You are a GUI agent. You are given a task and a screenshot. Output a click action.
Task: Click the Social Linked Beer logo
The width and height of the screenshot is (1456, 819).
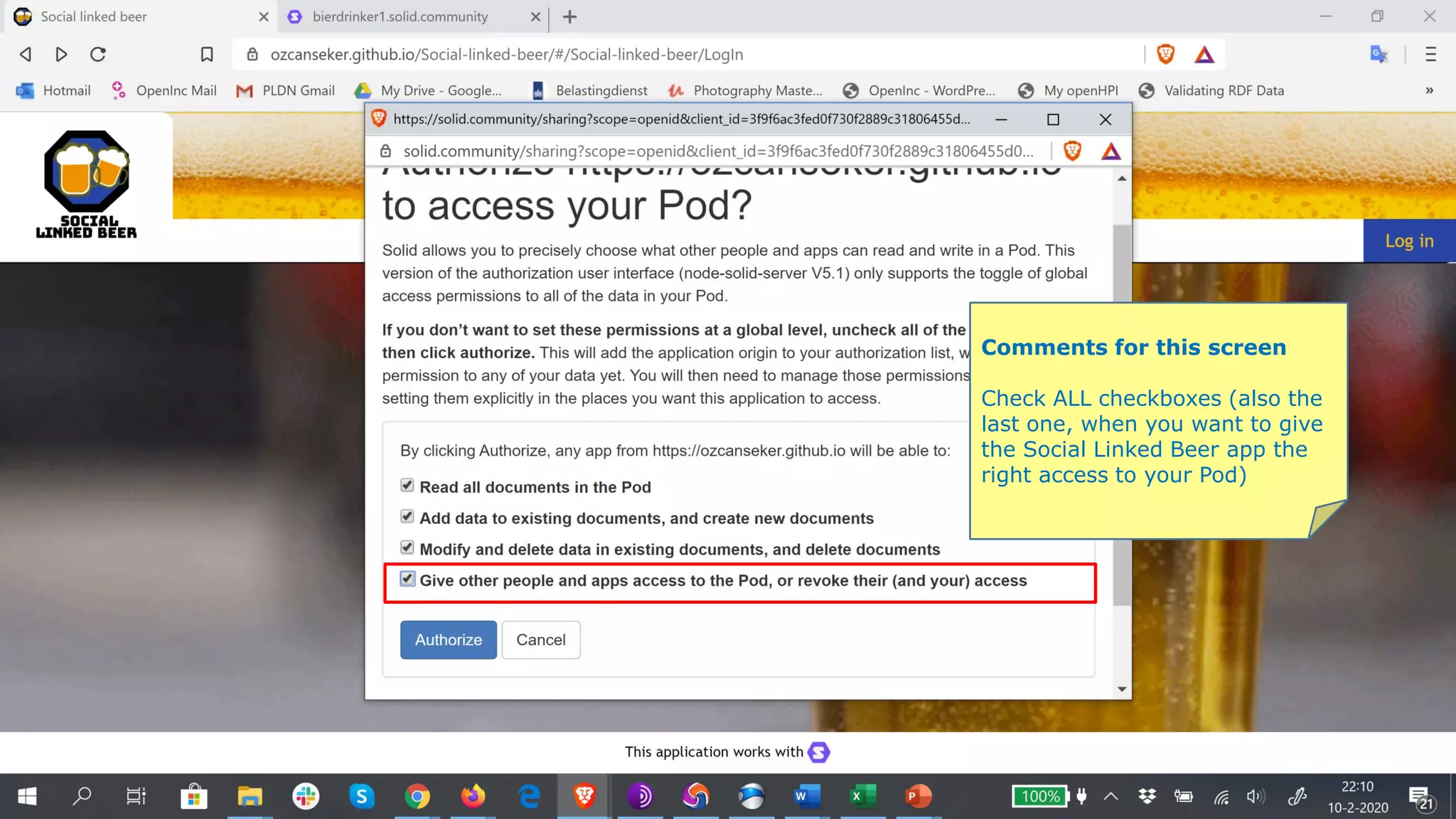coord(87,183)
